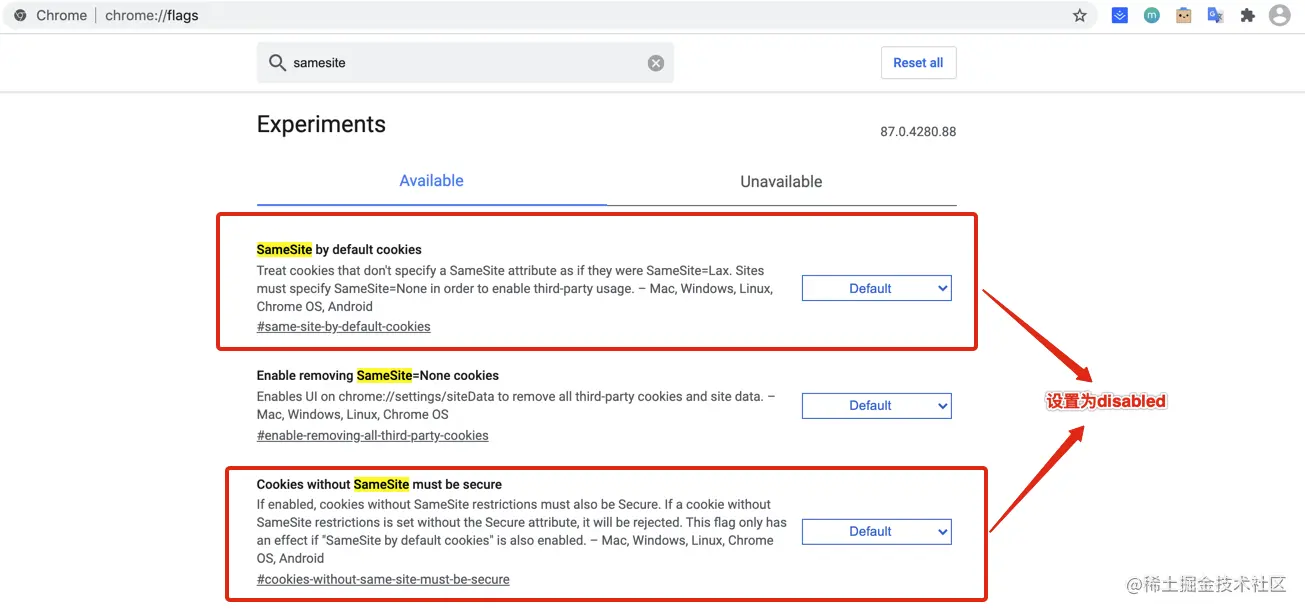1305x613 pixels.
Task: Open Enable removing SameSite=None cookies dropdown
Action: point(877,405)
